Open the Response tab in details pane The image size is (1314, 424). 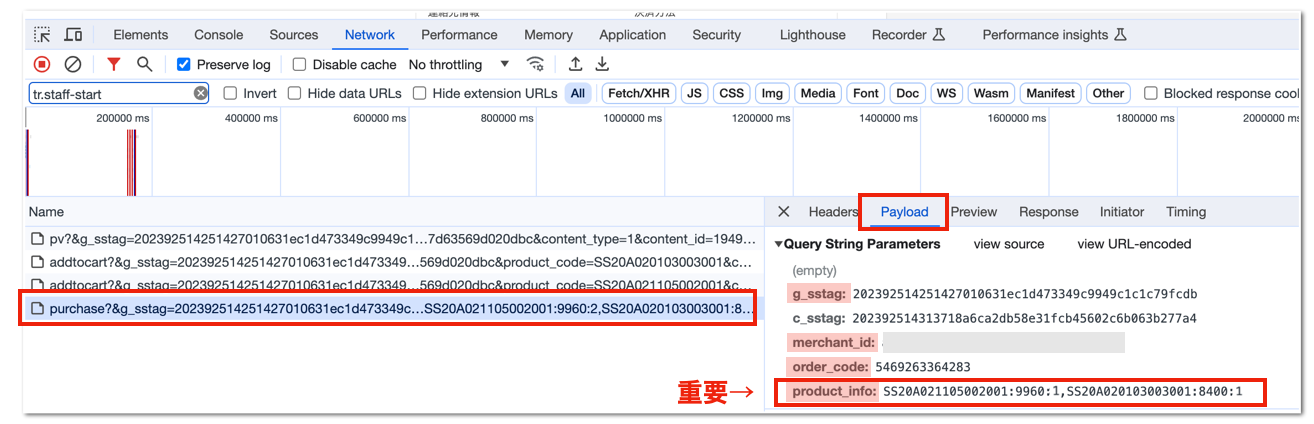(x=1048, y=212)
